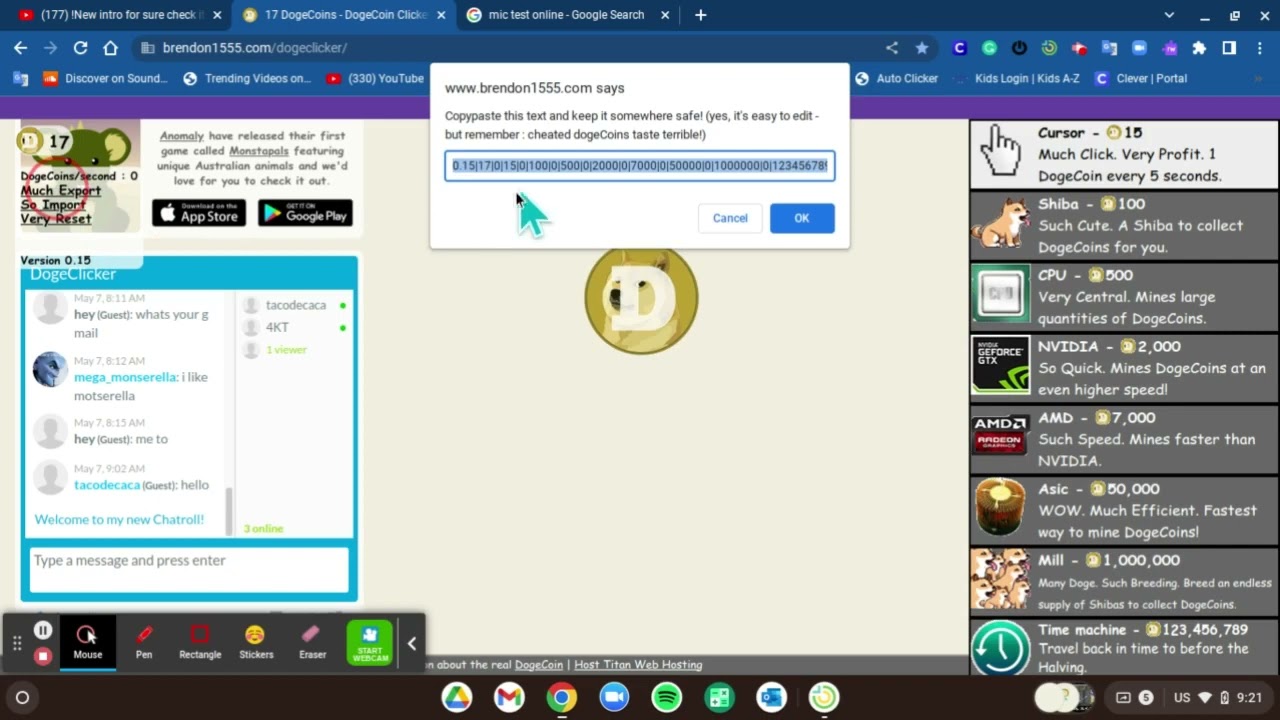Screen dimensions: 1280x720
Task: Open the ChromeOS launcher
Action: 22,697
